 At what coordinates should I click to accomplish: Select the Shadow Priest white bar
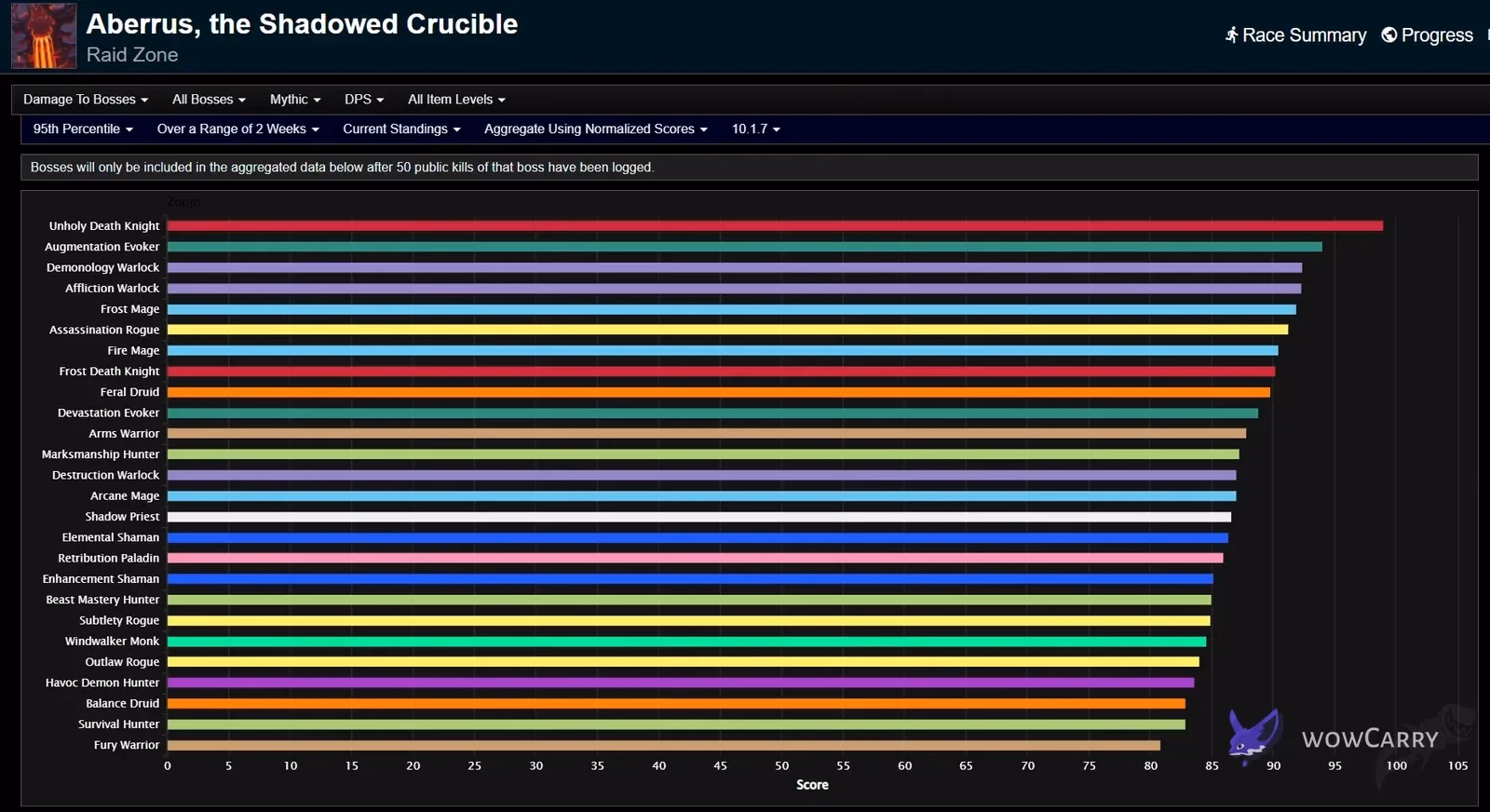(699, 517)
